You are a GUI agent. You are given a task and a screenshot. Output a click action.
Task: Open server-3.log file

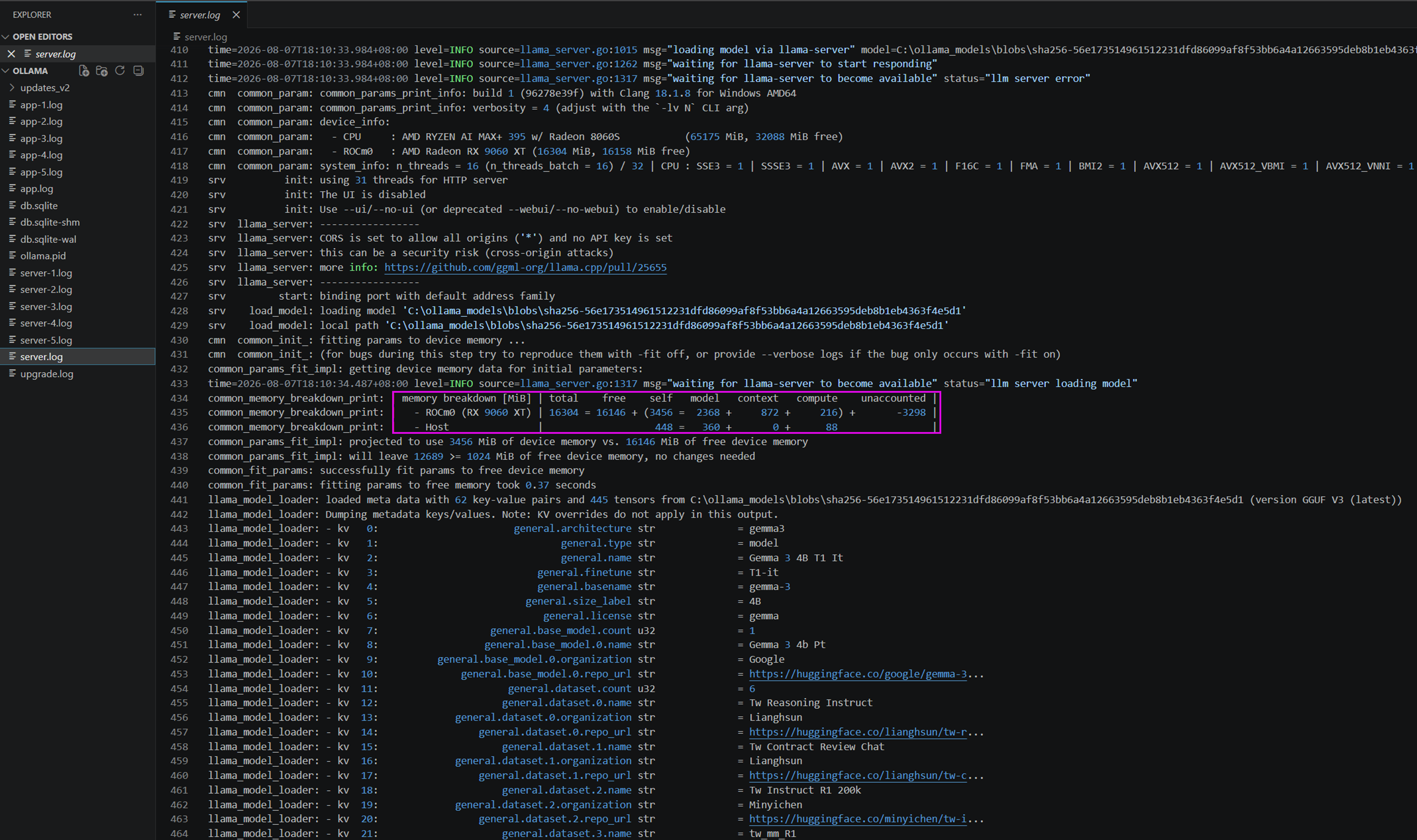pyautogui.click(x=46, y=306)
